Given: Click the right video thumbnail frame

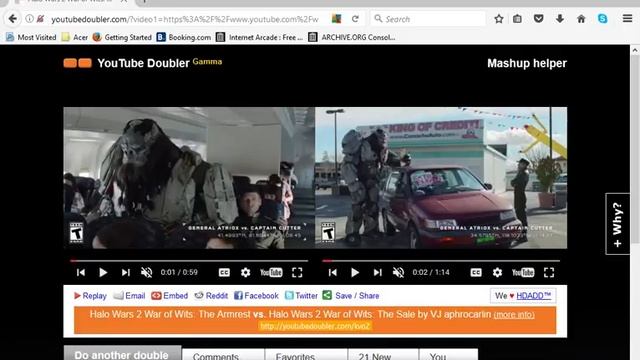Looking at the screenshot, I should point(441,178).
